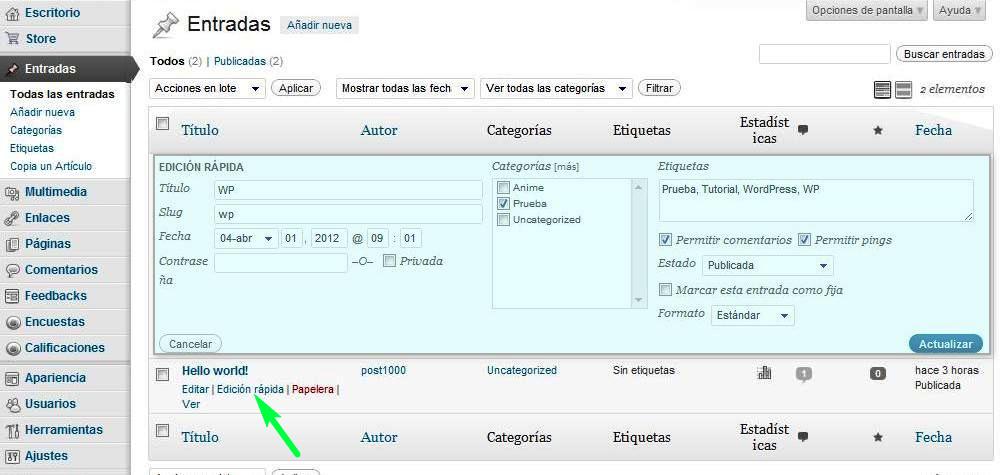Image resolution: width=1001 pixels, height=475 pixels.
Task: Click the list view icon
Action: [882, 90]
